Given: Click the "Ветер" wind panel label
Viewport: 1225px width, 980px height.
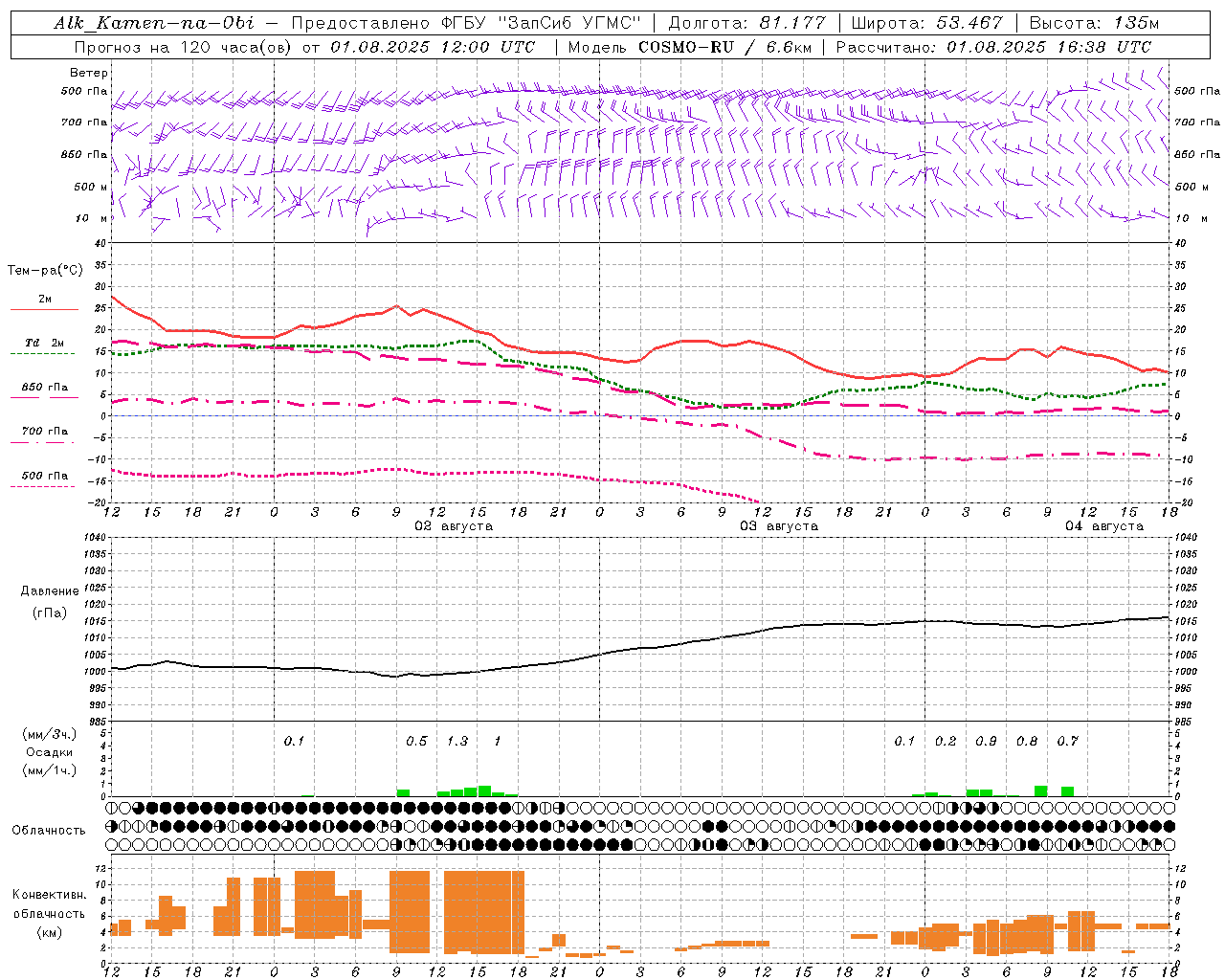Looking at the screenshot, I should 89,73.
